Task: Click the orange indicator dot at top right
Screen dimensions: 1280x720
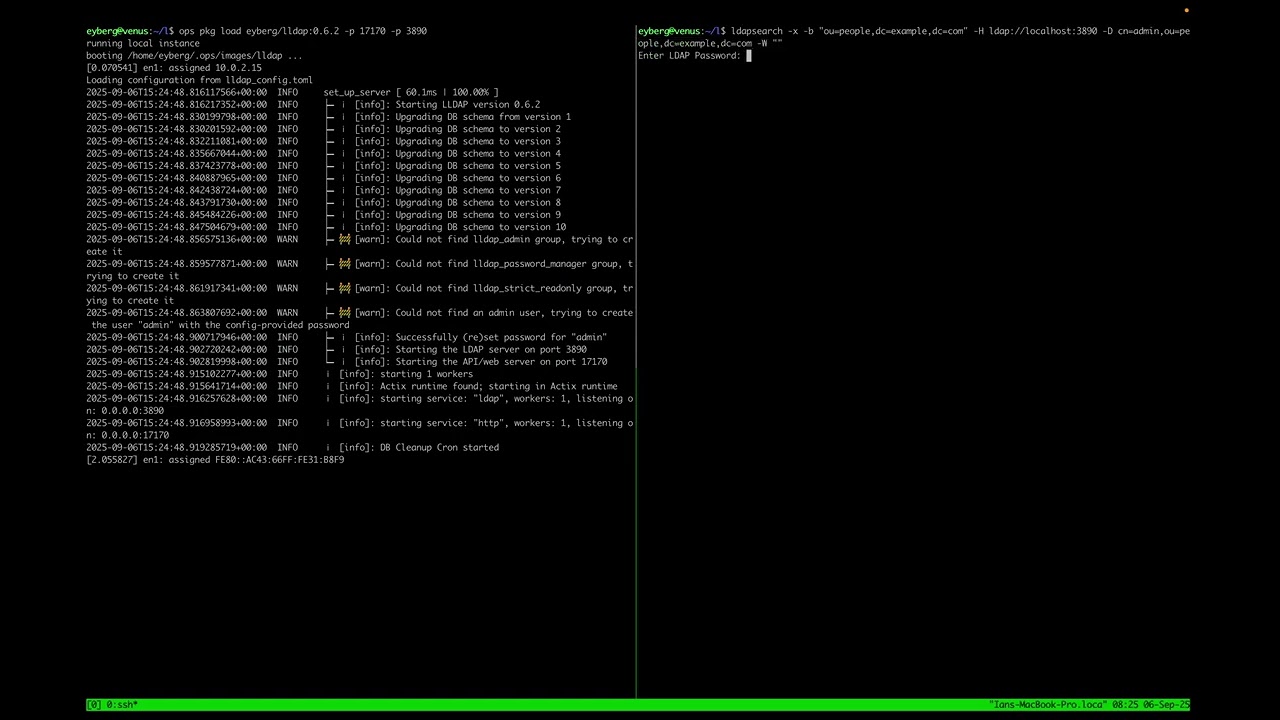Action: point(1186,11)
